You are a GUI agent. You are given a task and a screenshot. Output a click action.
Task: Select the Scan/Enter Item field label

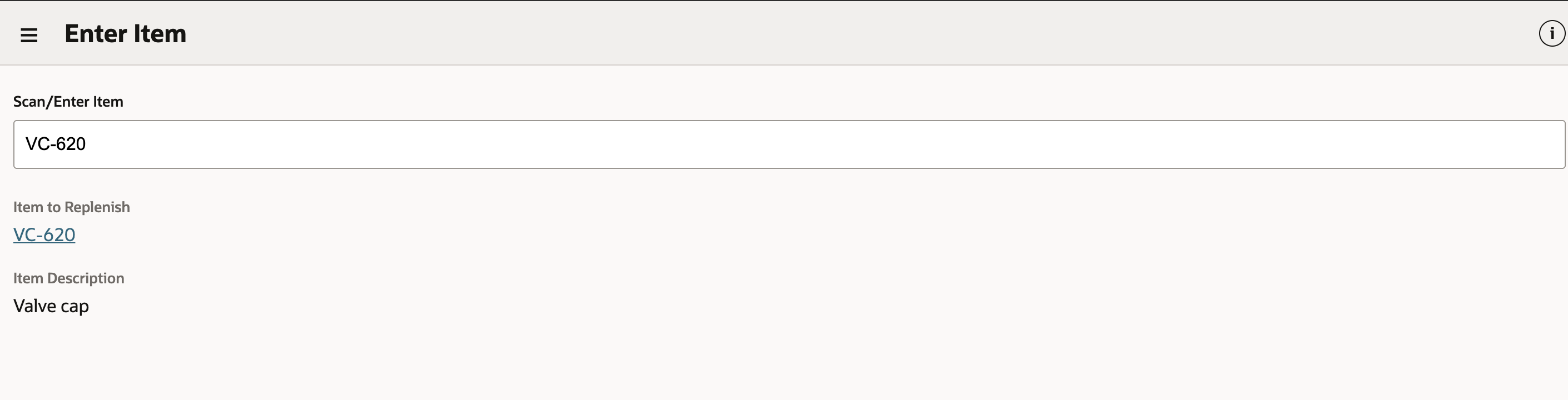pos(68,102)
